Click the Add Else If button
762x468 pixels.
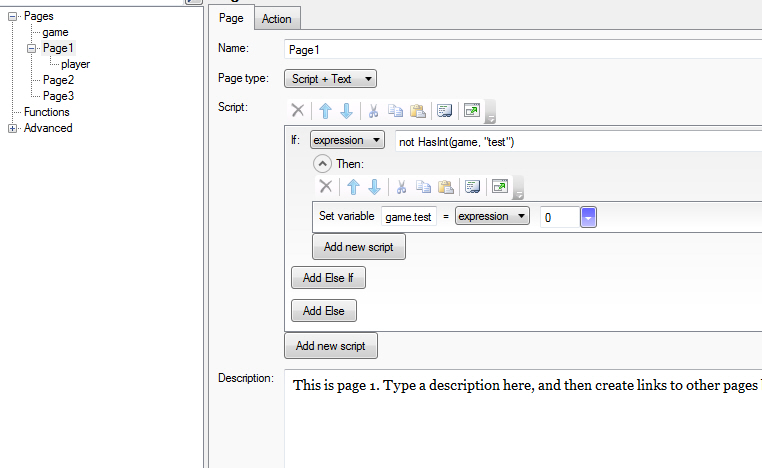point(329,277)
